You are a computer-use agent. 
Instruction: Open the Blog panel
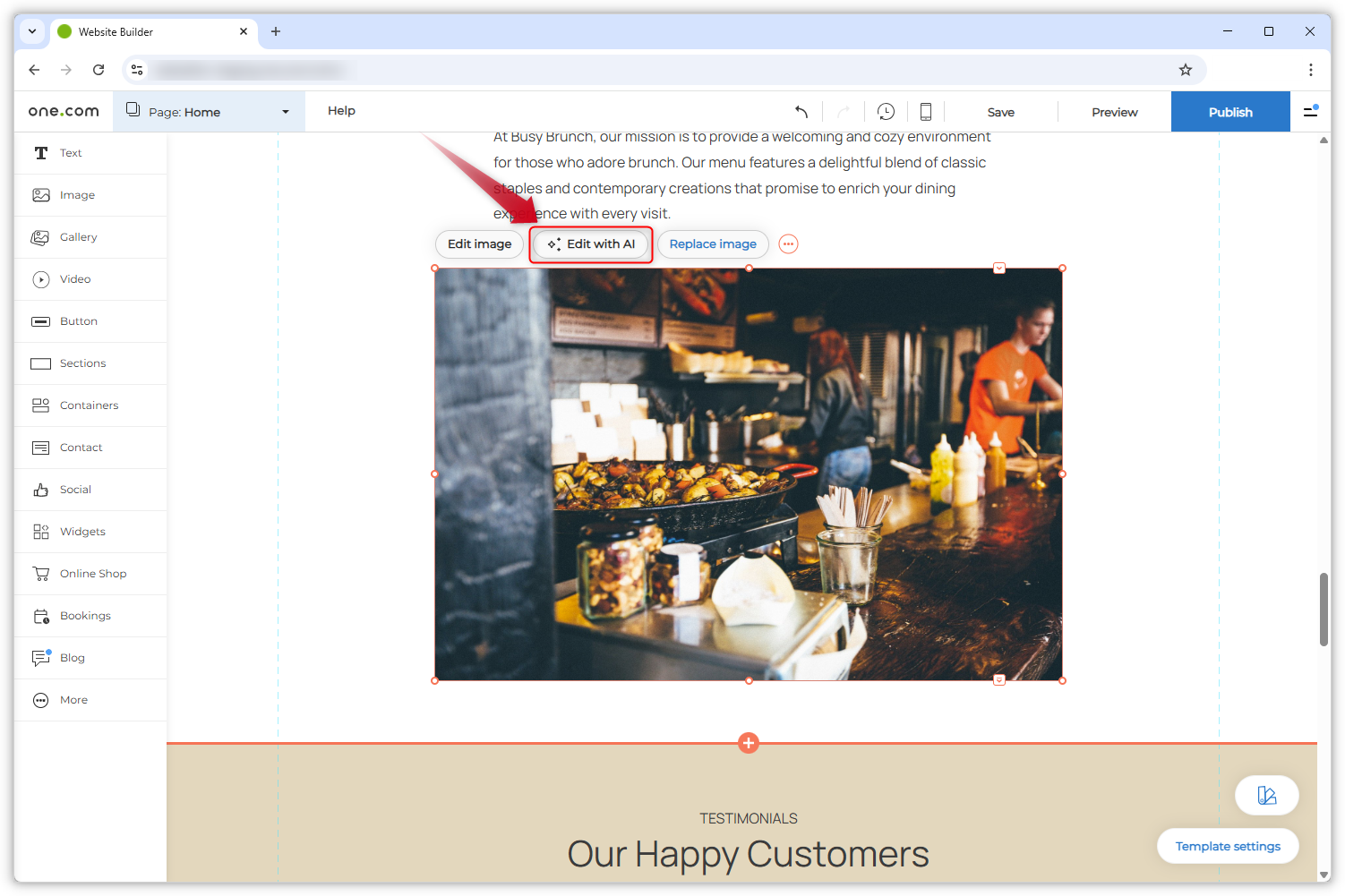click(x=72, y=657)
